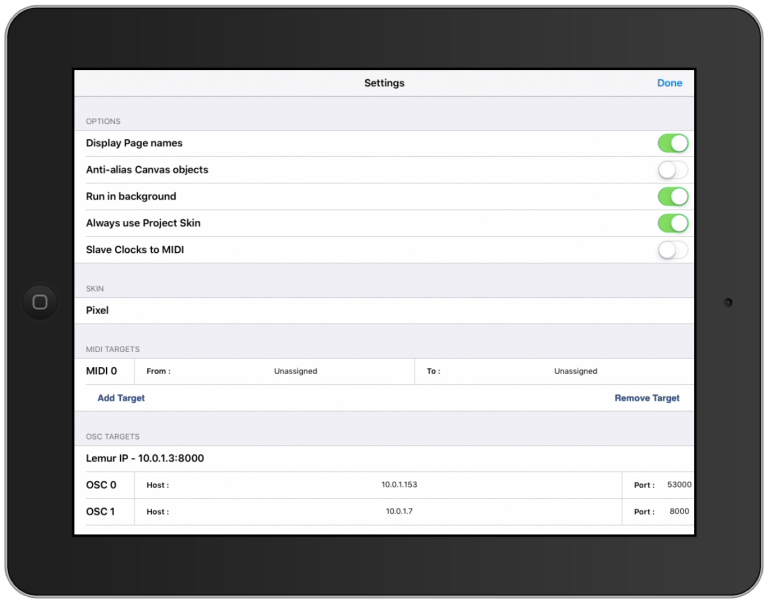Screen dimensions: 768x604
Task: Edit OSC 1 port 8000 field
Action: tap(678, 512)
